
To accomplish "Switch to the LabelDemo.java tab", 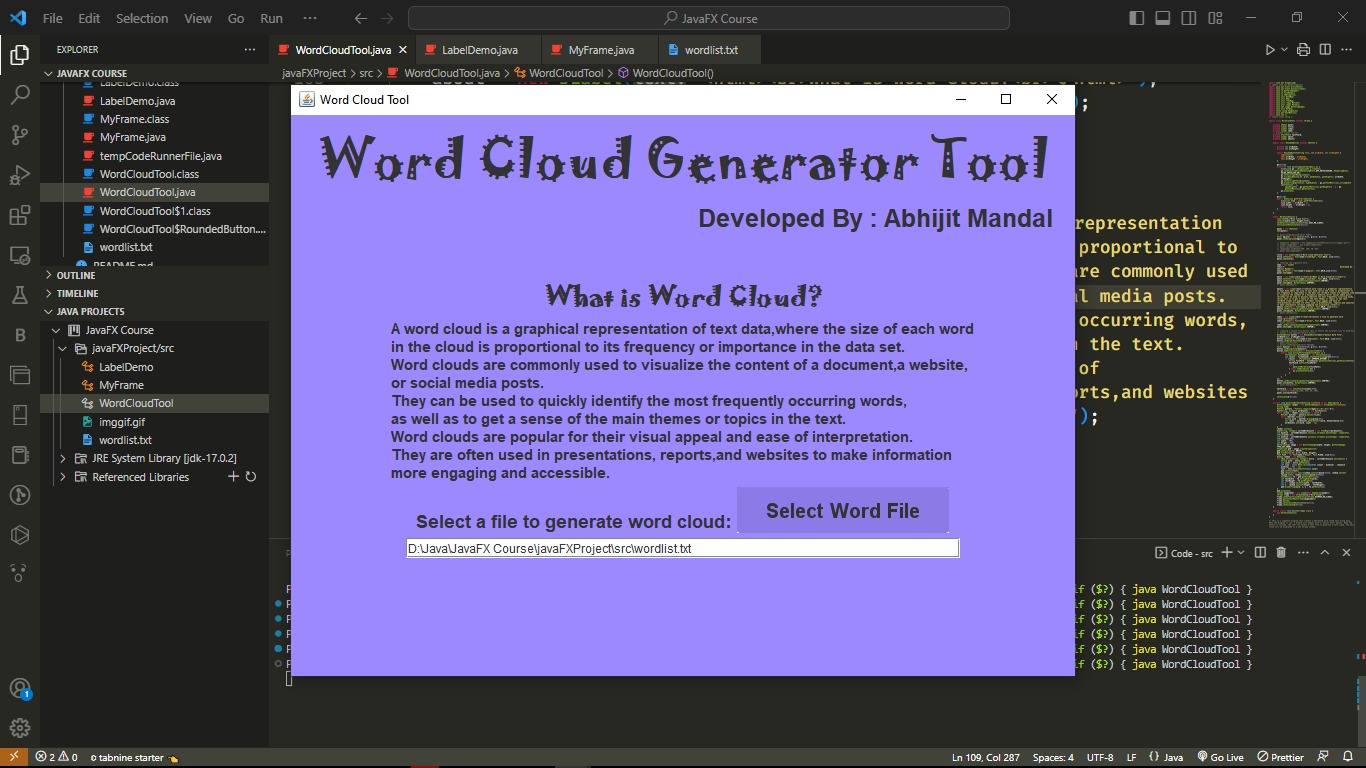I will click(479, 49).
